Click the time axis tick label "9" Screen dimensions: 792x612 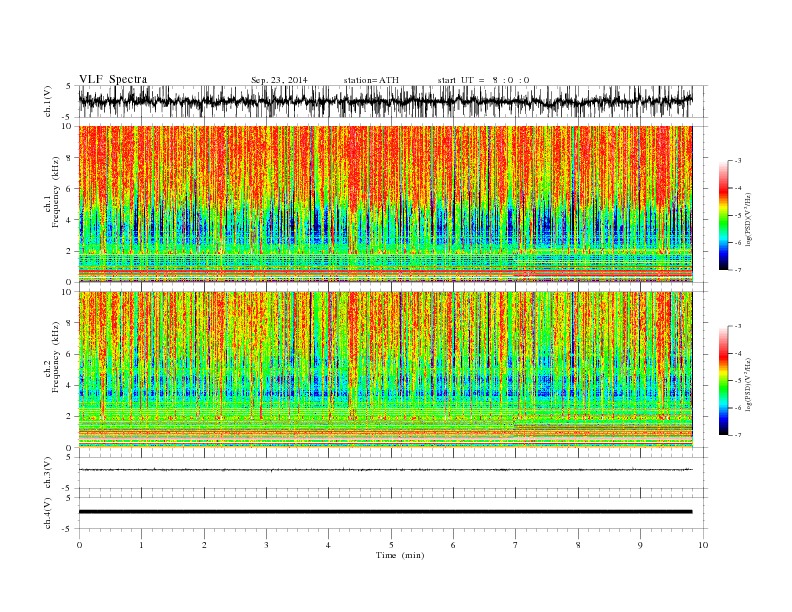click(640, 545)
